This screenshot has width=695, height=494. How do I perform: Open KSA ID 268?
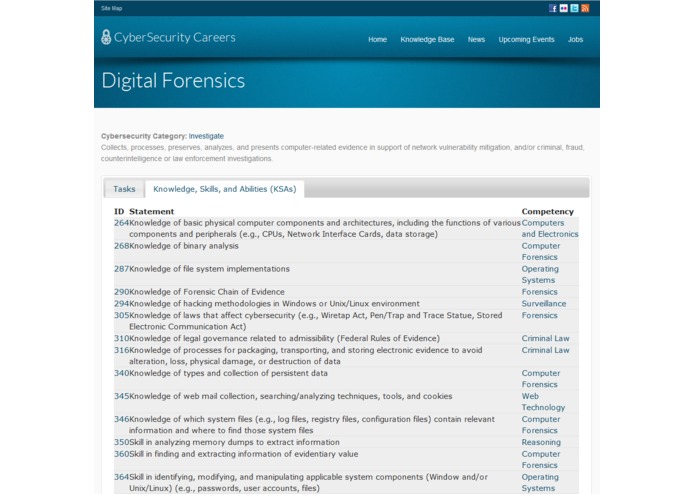point(121,246)
